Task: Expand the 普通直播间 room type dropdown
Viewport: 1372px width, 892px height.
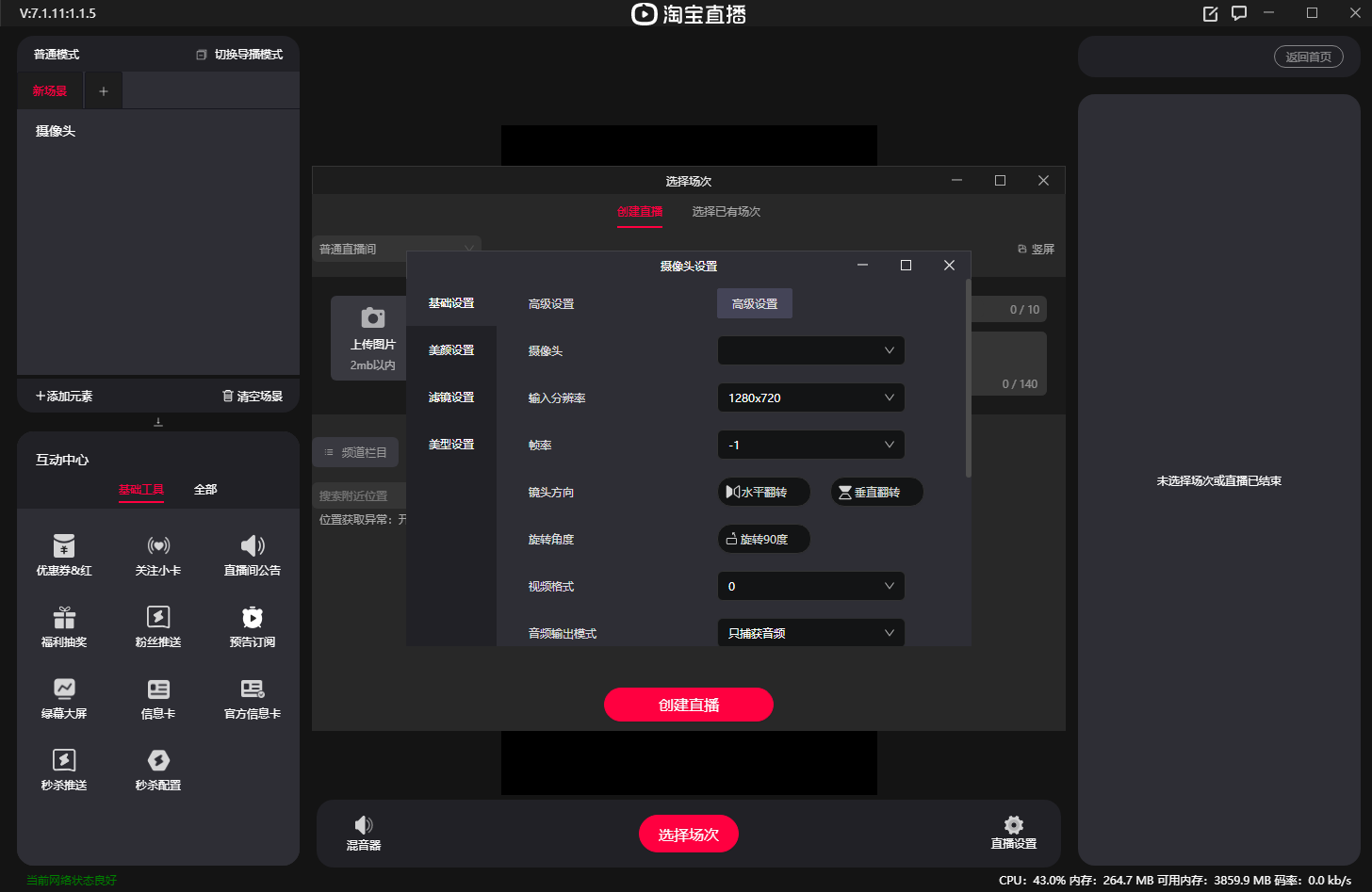Action: (x=397, y=249)
